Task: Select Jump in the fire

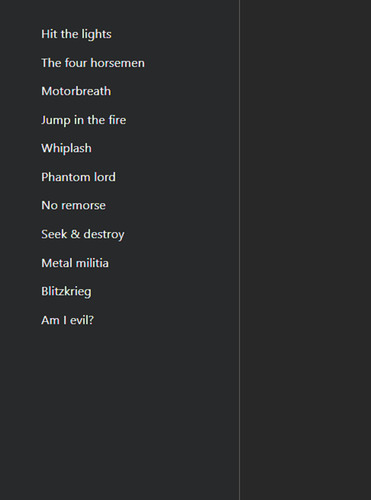Action: tap(84, 120)
